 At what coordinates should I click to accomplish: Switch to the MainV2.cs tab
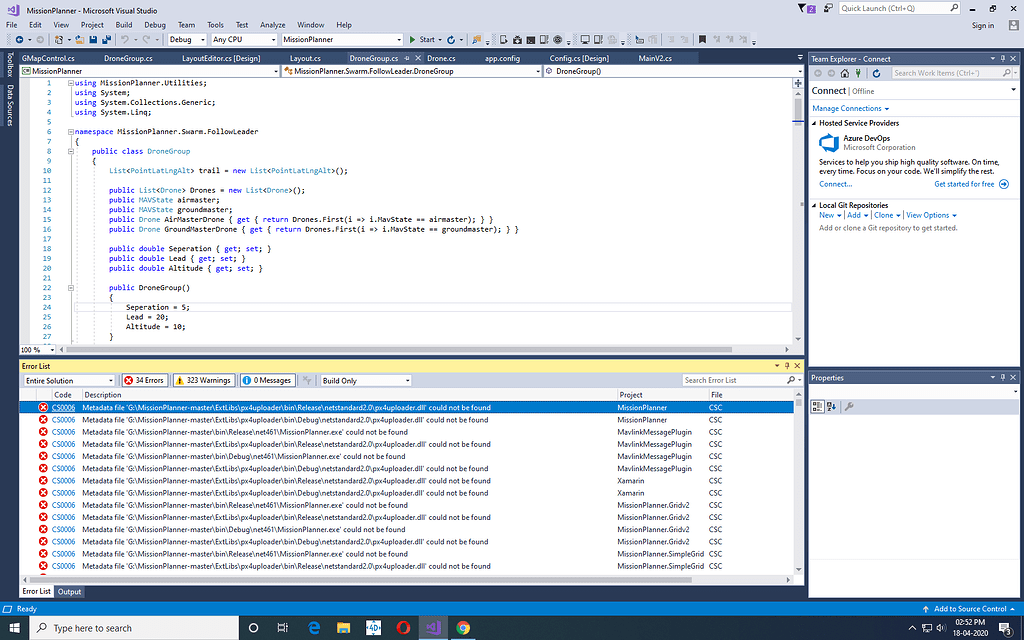[655, 59]
